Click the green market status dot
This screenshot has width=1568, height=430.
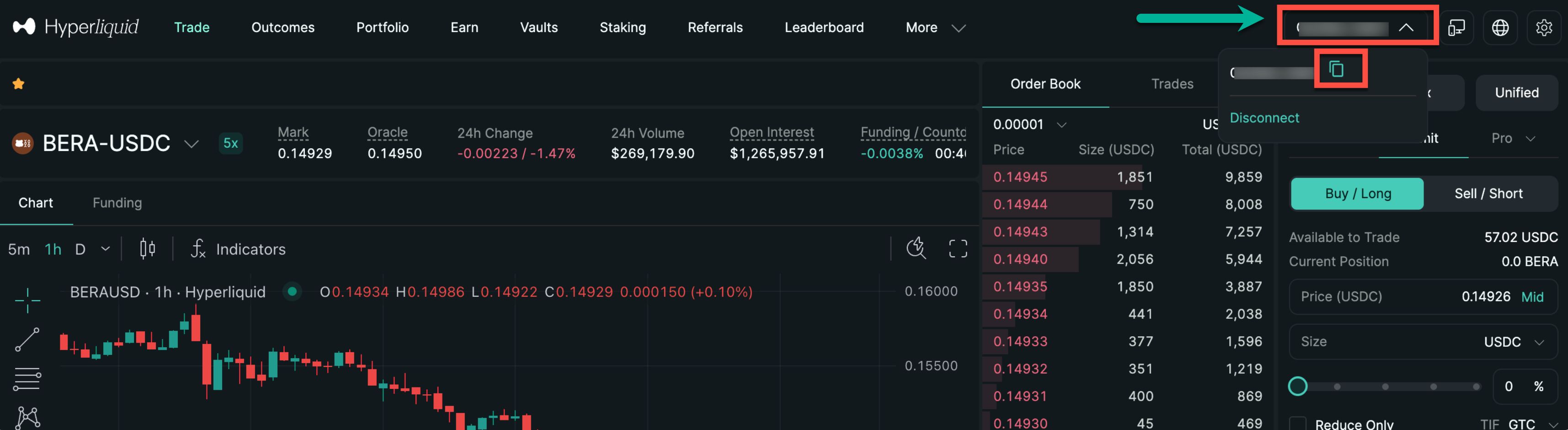[x=292, y=292]
